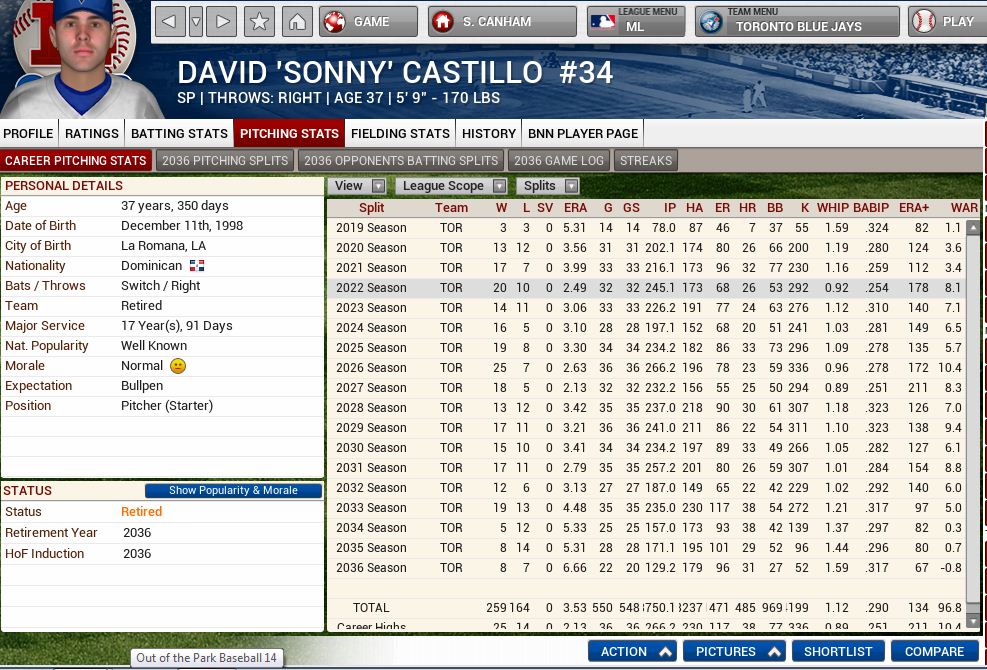
Task: Select the 2036 Season row
Action: click(646, 568)
